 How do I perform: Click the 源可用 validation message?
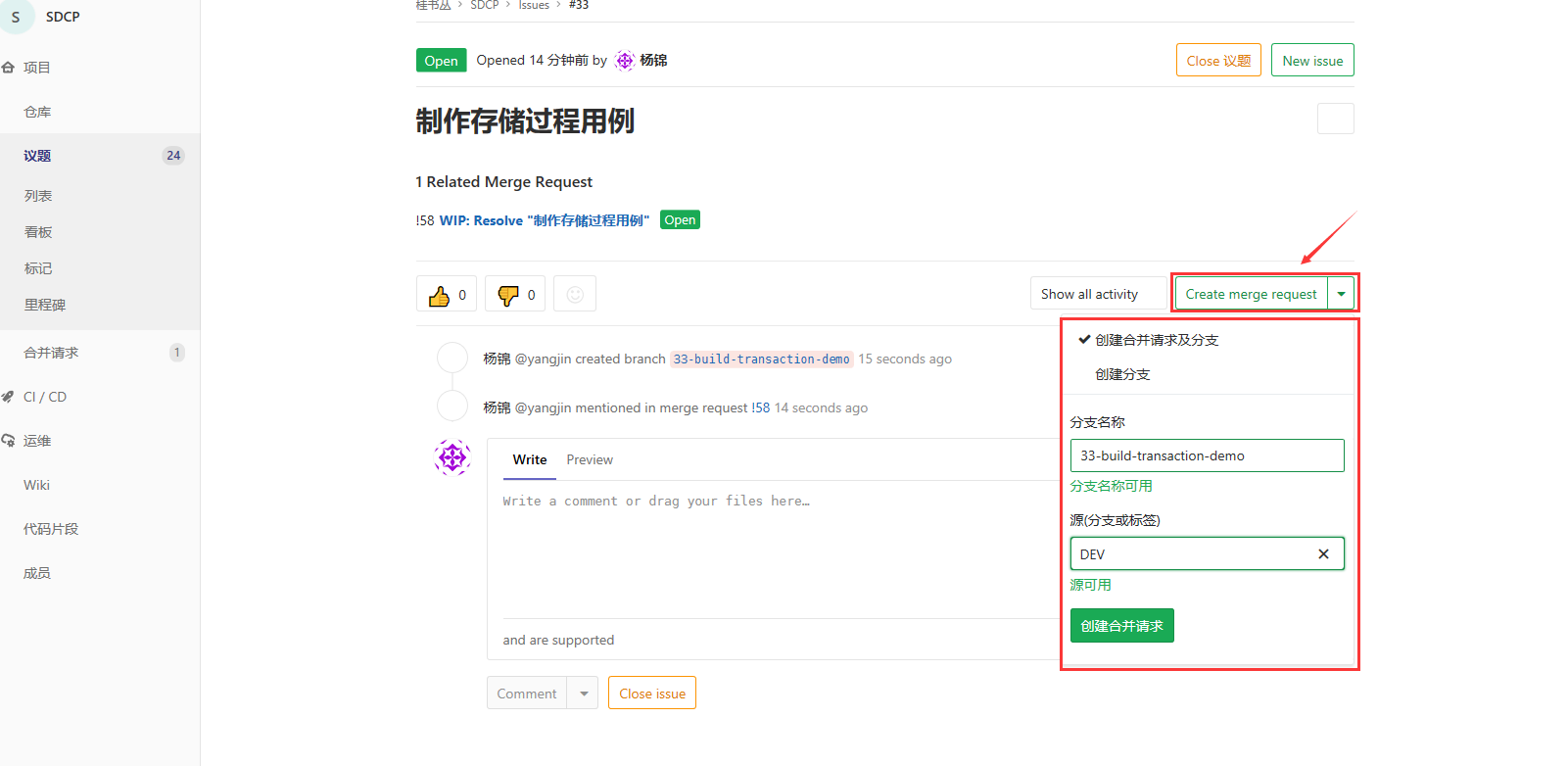click(x=1090, y=585)
